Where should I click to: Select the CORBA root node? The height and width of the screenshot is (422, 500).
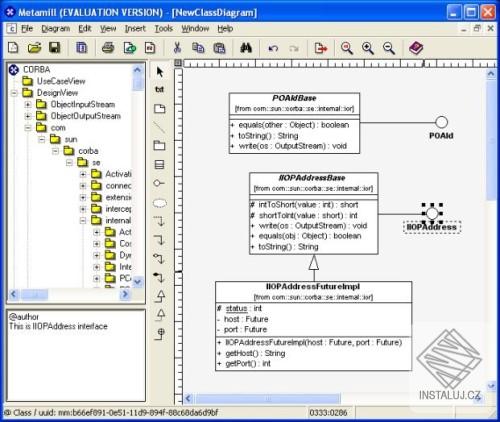37,70
